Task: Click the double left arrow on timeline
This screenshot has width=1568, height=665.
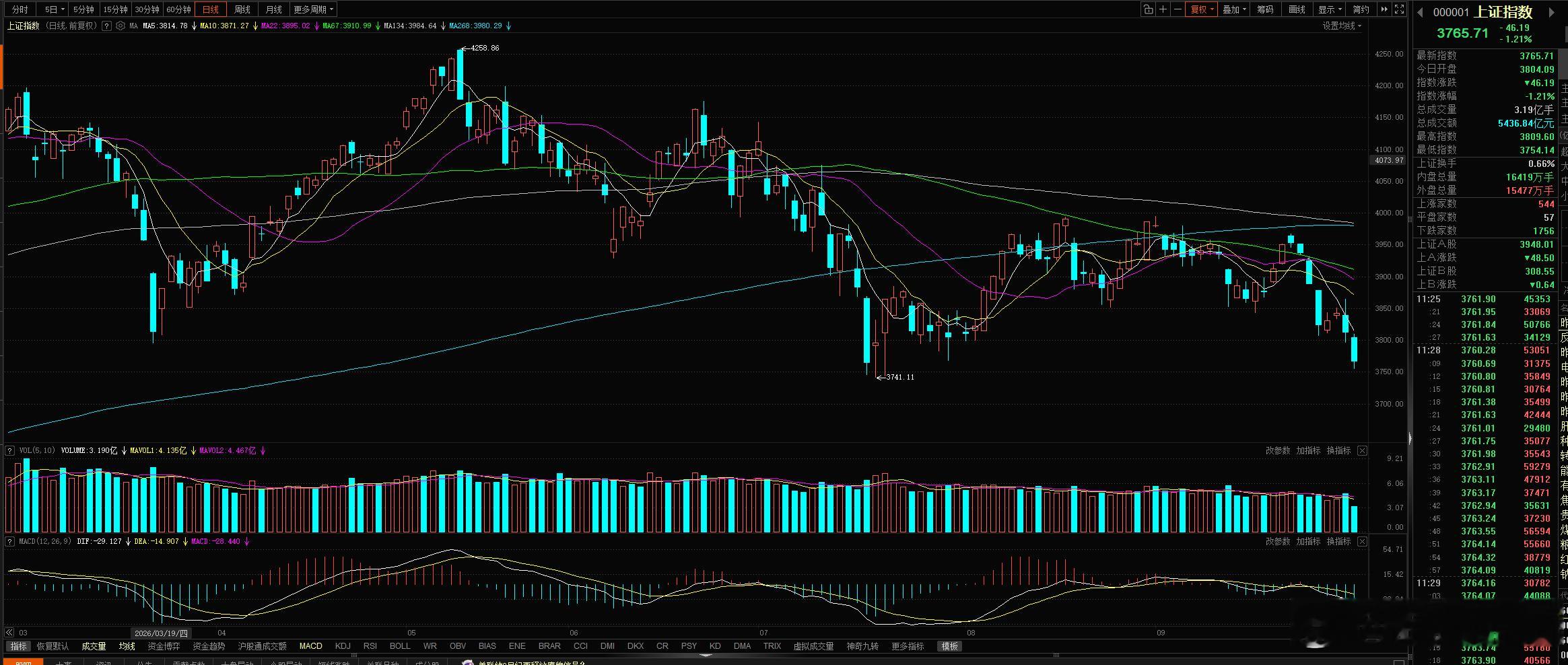Action: pos(9,633)
